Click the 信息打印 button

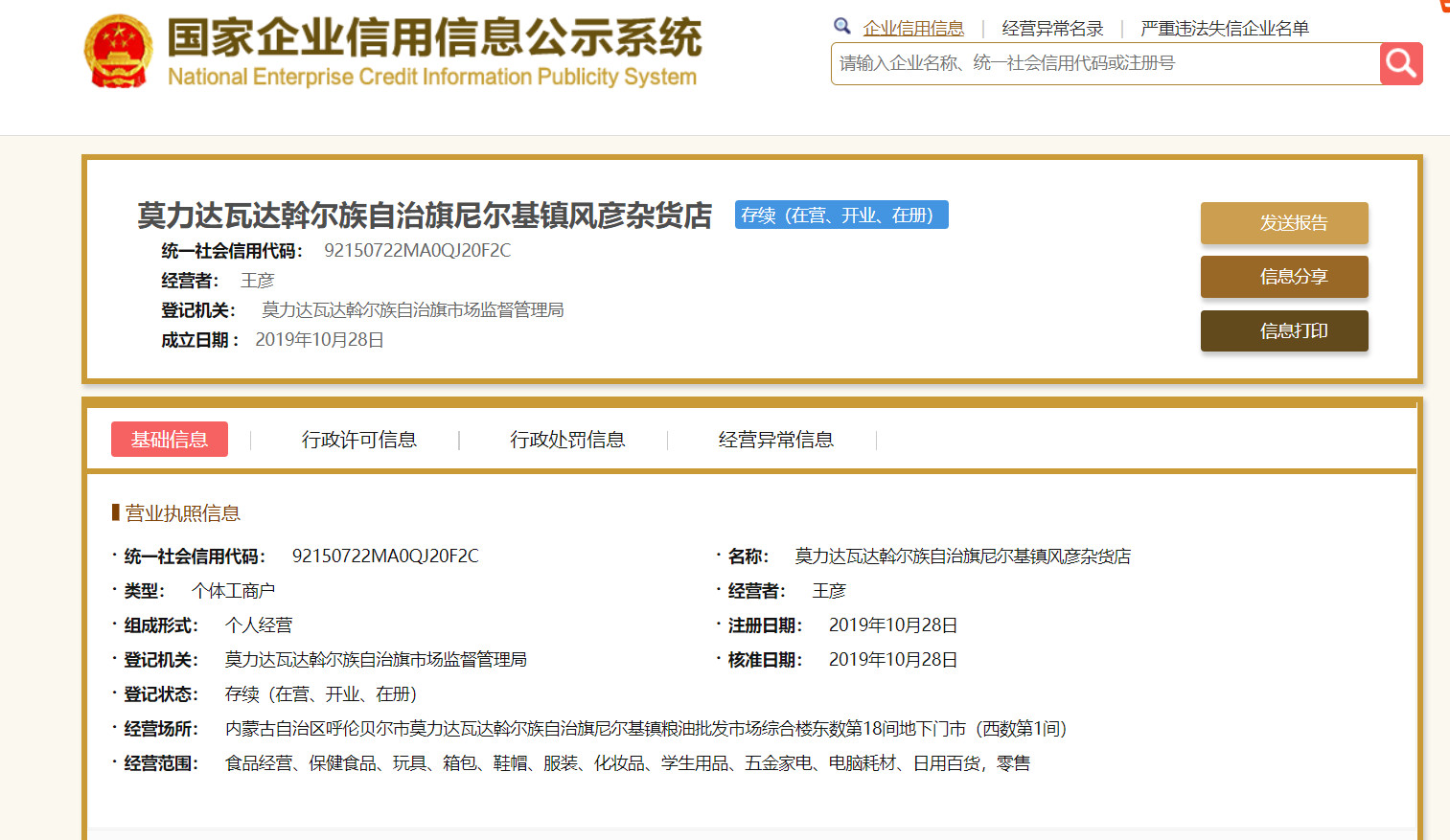(x=1284, y=330)
